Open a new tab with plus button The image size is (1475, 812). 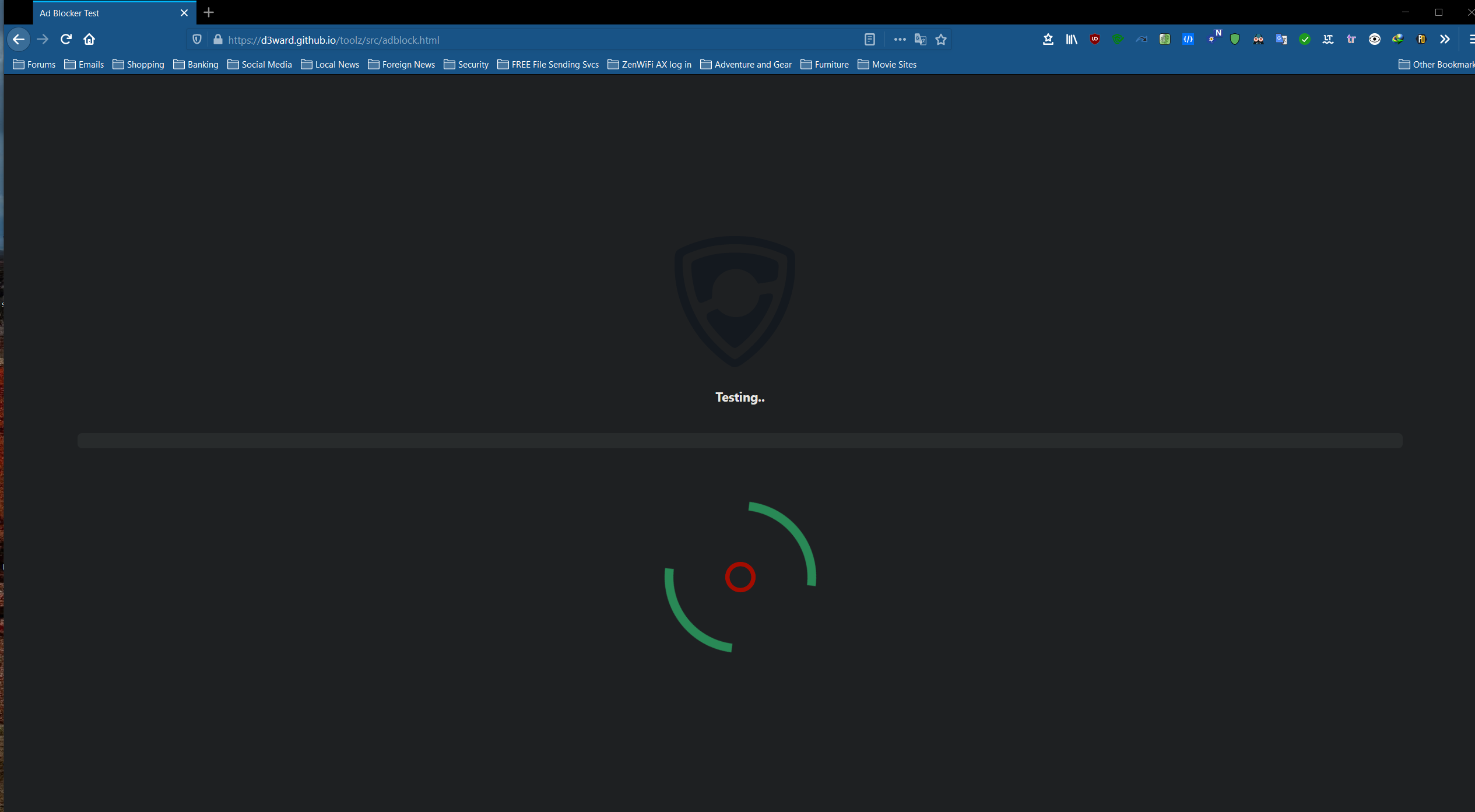click(209, 13)
